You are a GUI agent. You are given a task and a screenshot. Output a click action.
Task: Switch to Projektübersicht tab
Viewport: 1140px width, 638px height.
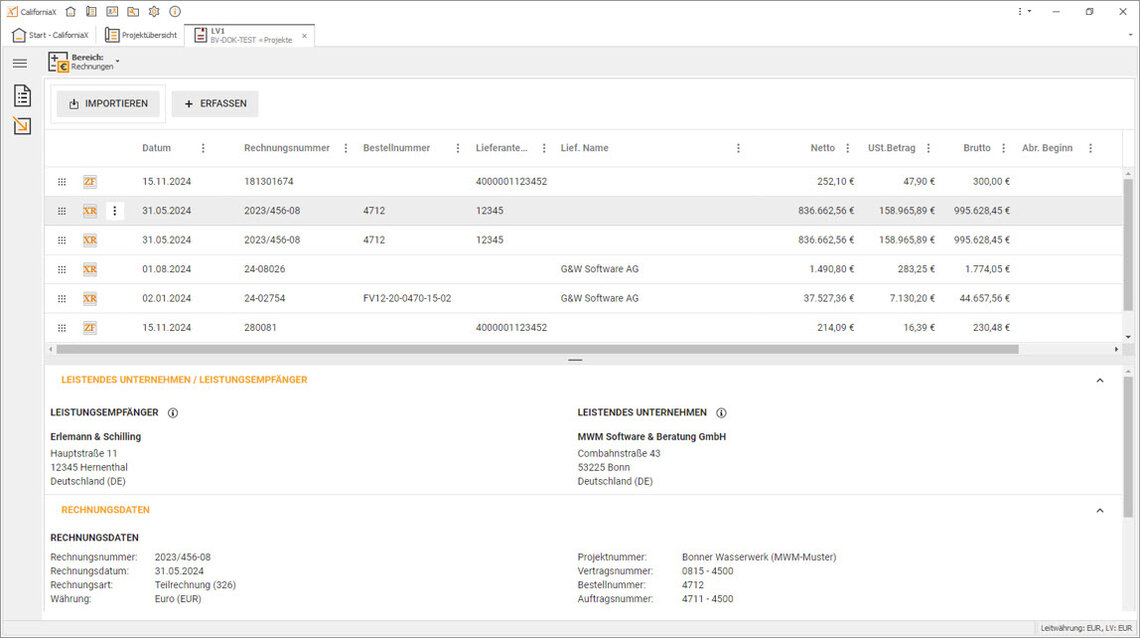141,35
